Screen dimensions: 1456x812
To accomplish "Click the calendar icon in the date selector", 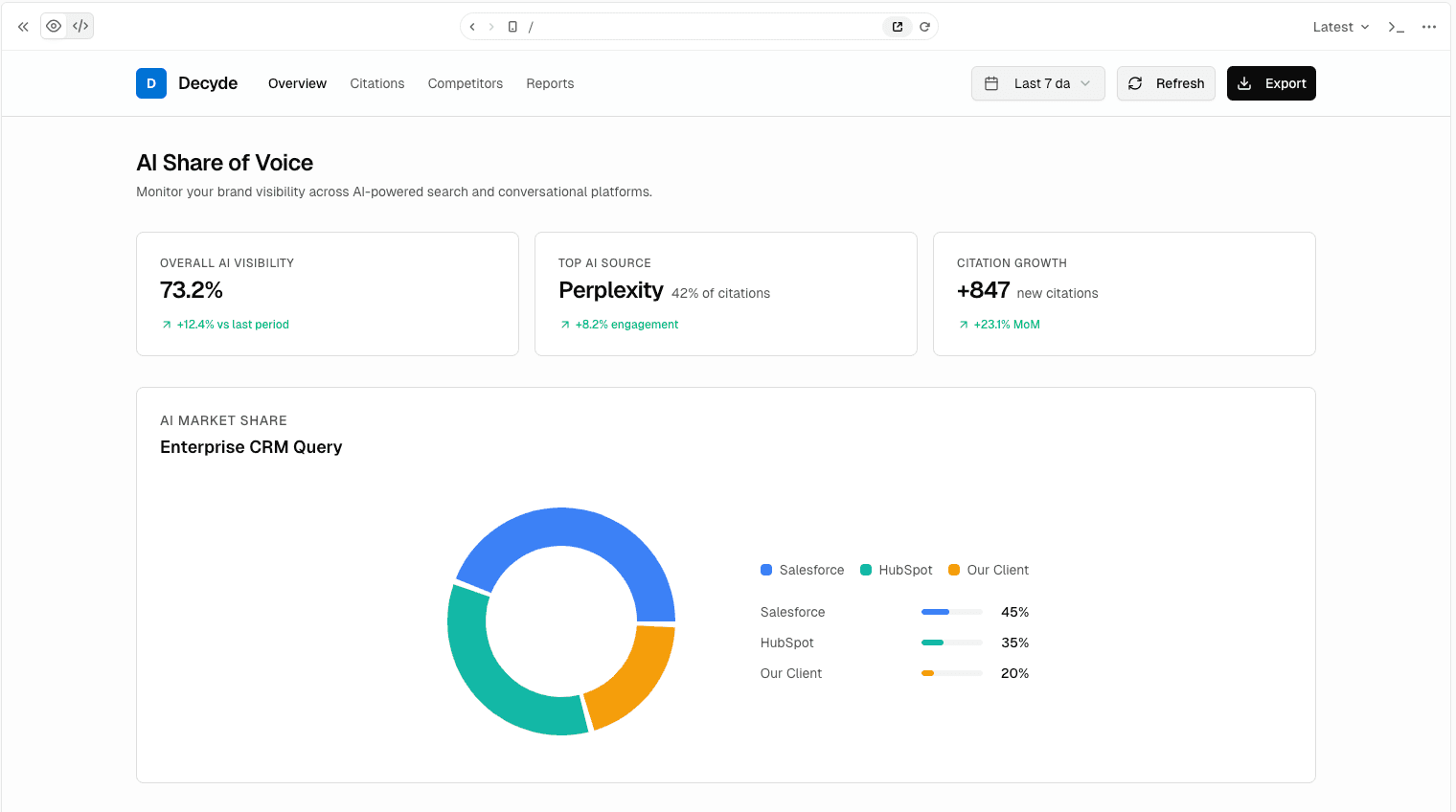I will point(992,83).
